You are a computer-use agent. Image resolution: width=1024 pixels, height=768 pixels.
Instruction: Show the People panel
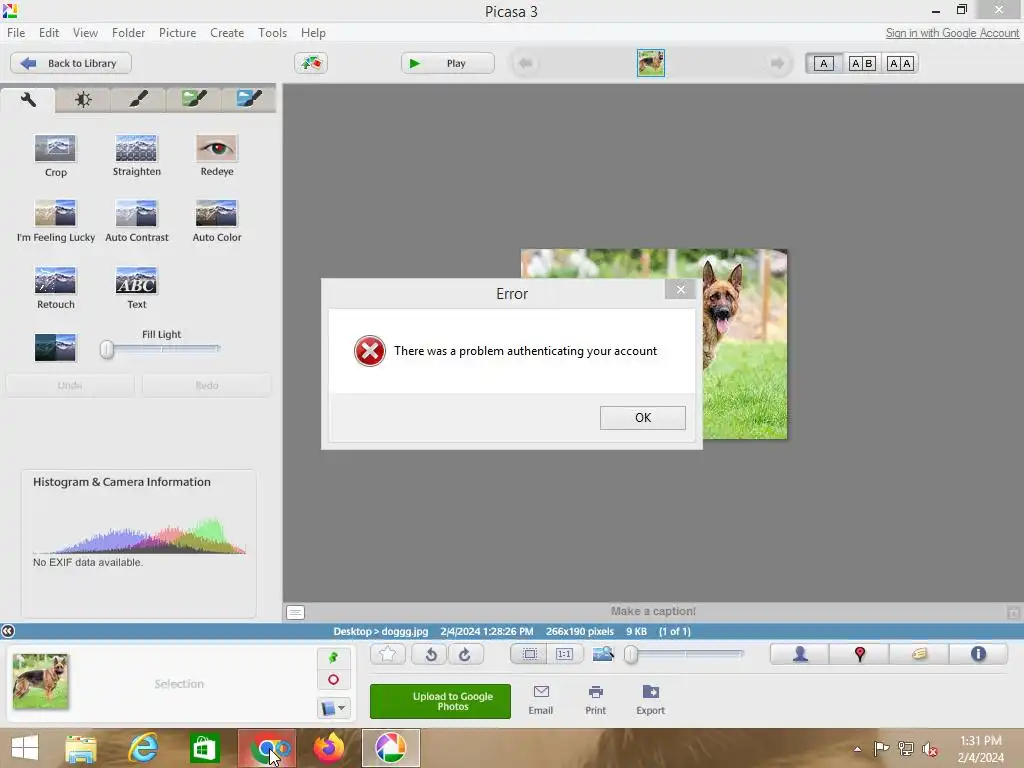pyautogui.click(x=800, y=654)
